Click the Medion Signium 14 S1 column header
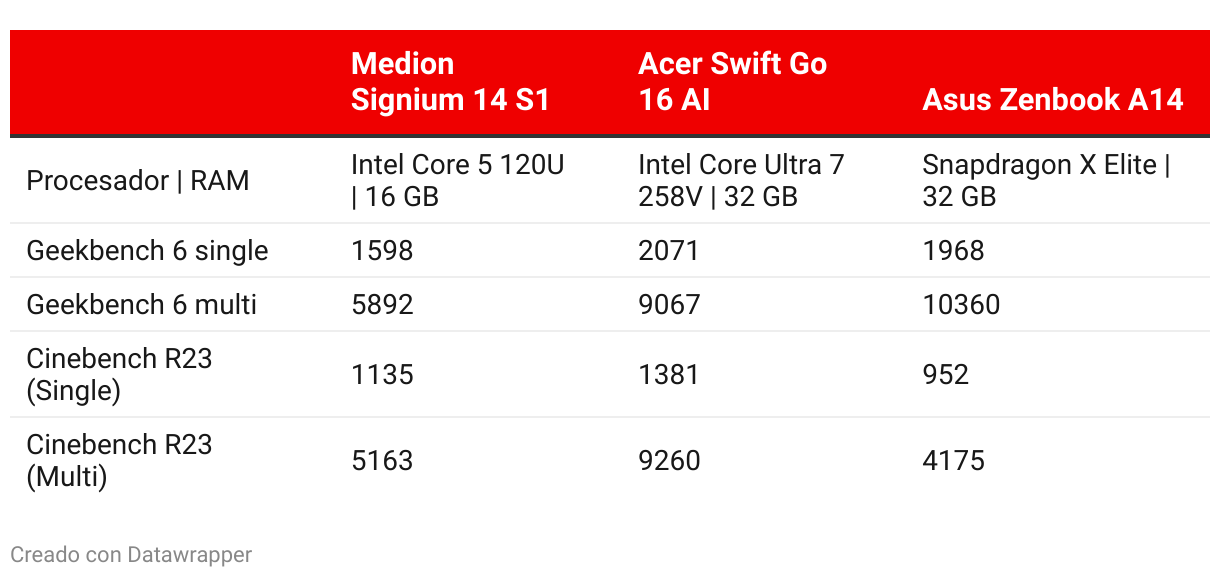This screenshot has width=1220, height=578. (450, 82)
